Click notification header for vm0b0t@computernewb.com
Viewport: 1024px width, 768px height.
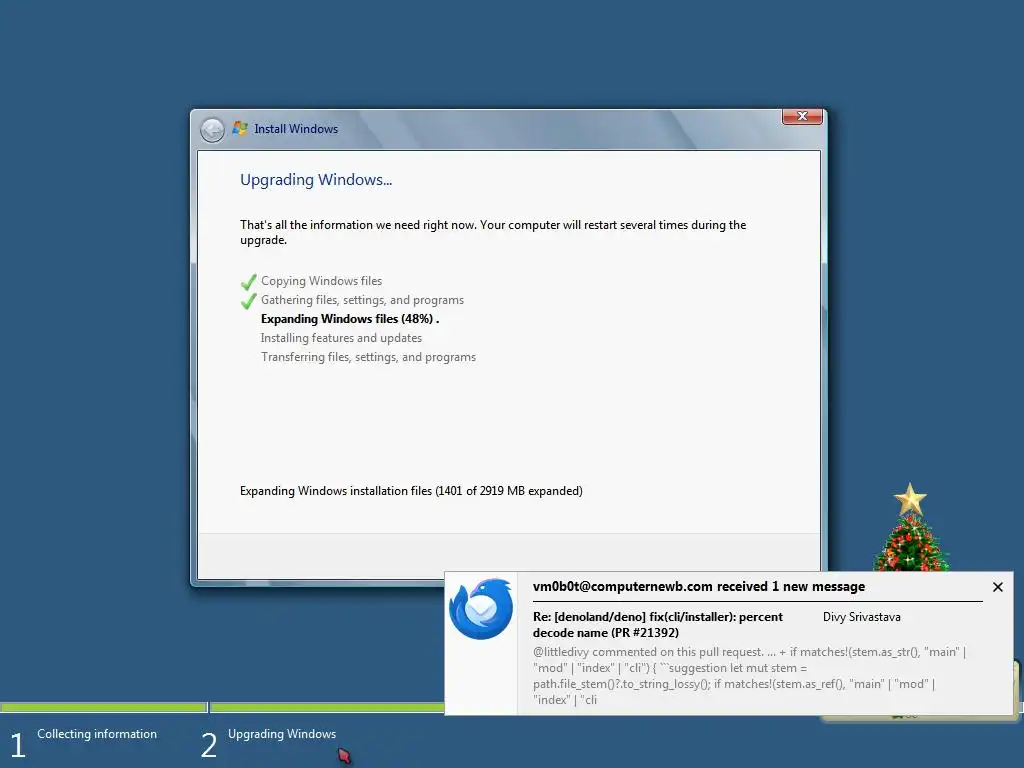tap(699, 586)
